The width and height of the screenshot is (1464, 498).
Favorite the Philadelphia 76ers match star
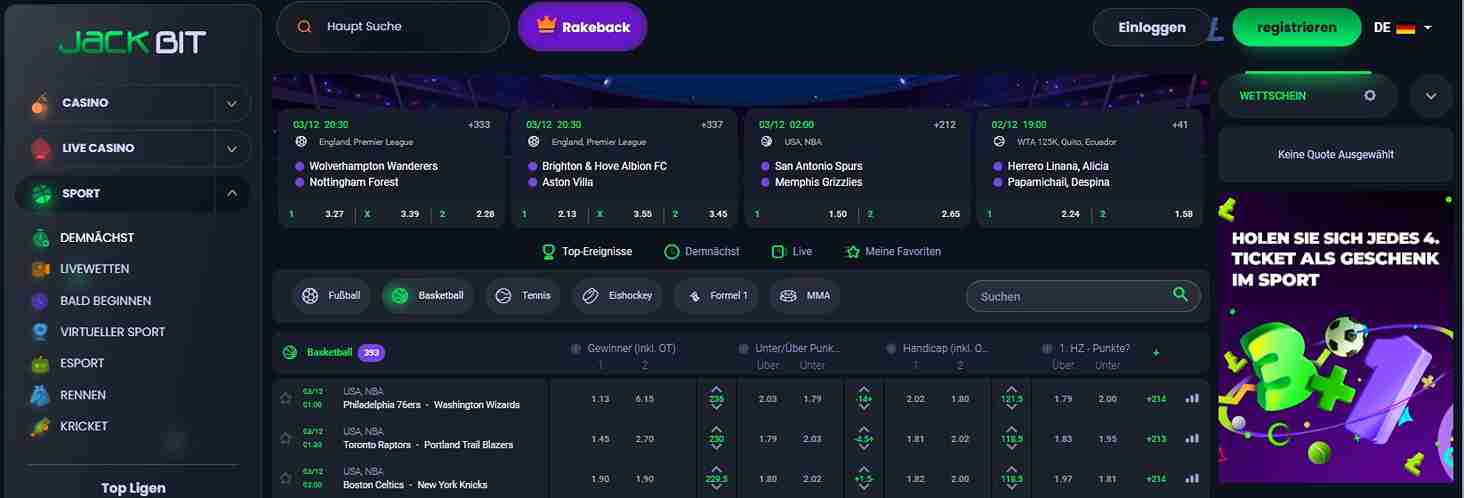pos(286,398)
